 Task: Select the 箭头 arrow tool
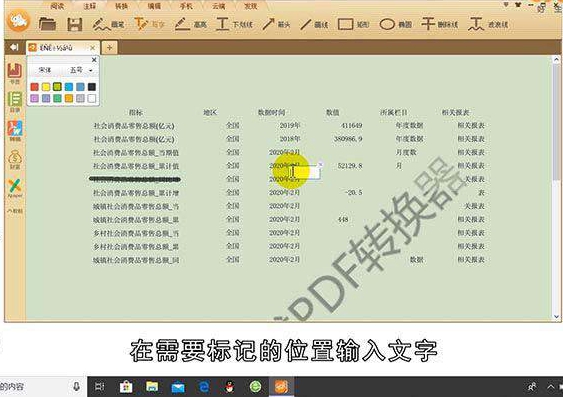tap(276, 24)
